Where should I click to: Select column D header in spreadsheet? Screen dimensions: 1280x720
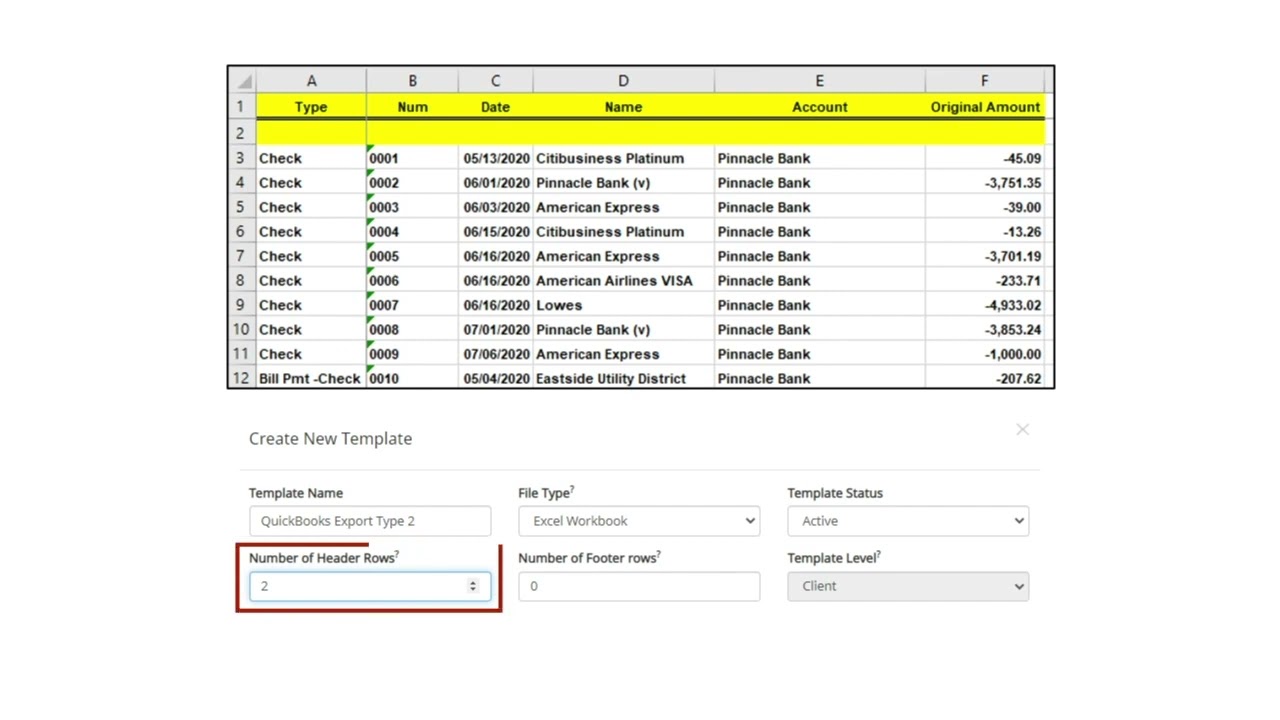tap(623, 81)
